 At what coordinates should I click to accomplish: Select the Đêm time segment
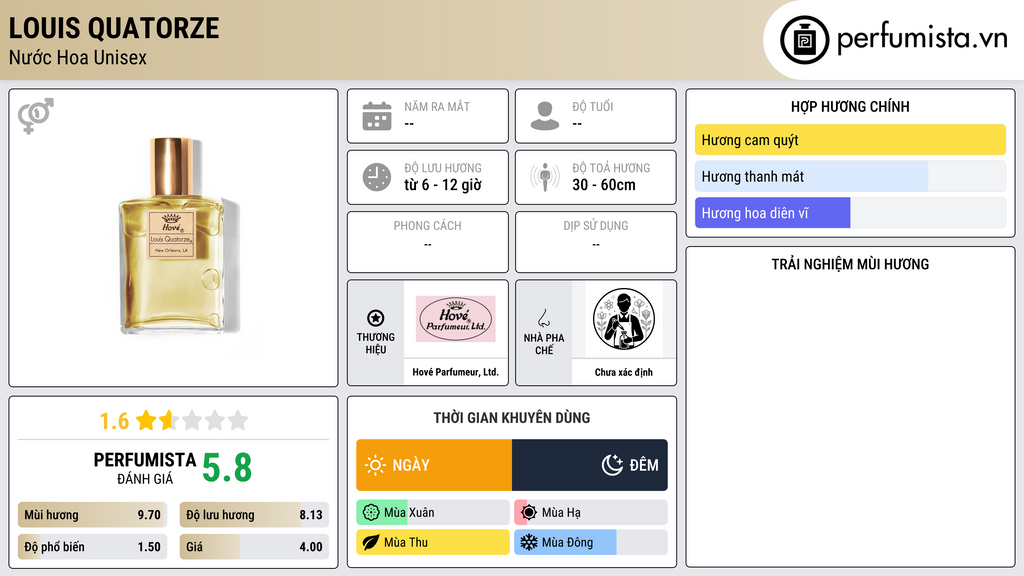click(x=590, y=465)
